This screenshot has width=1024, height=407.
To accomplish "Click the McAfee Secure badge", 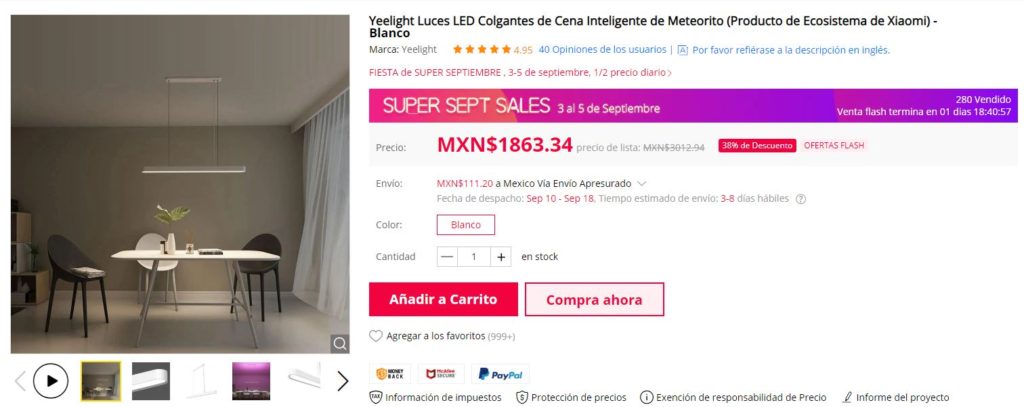I will point(441,374).
